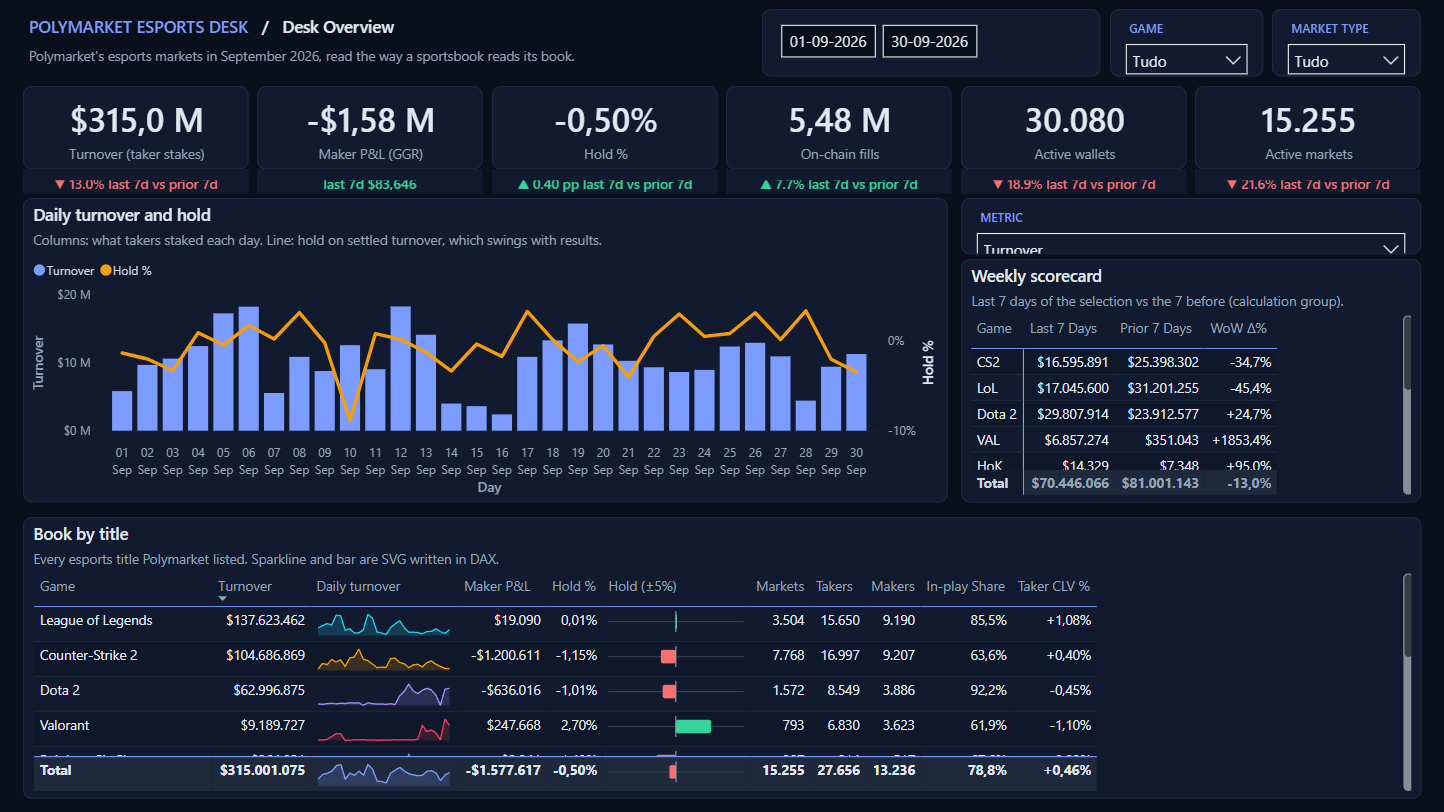The width and height of the screenshot is (1444, 812).
Task: Select the League of Legends row name
Action: (96, 621)
